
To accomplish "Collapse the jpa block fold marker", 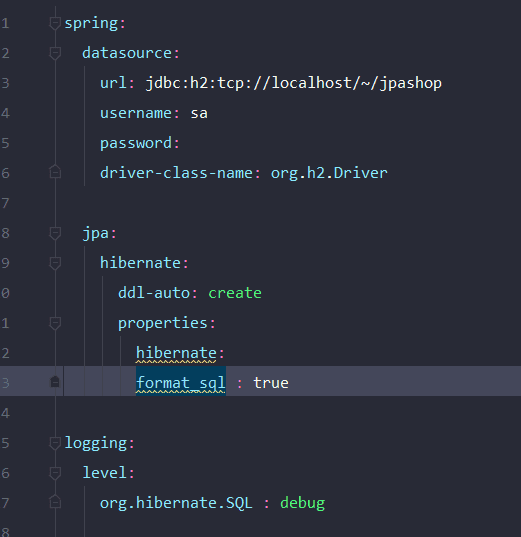I will [55, 233].
